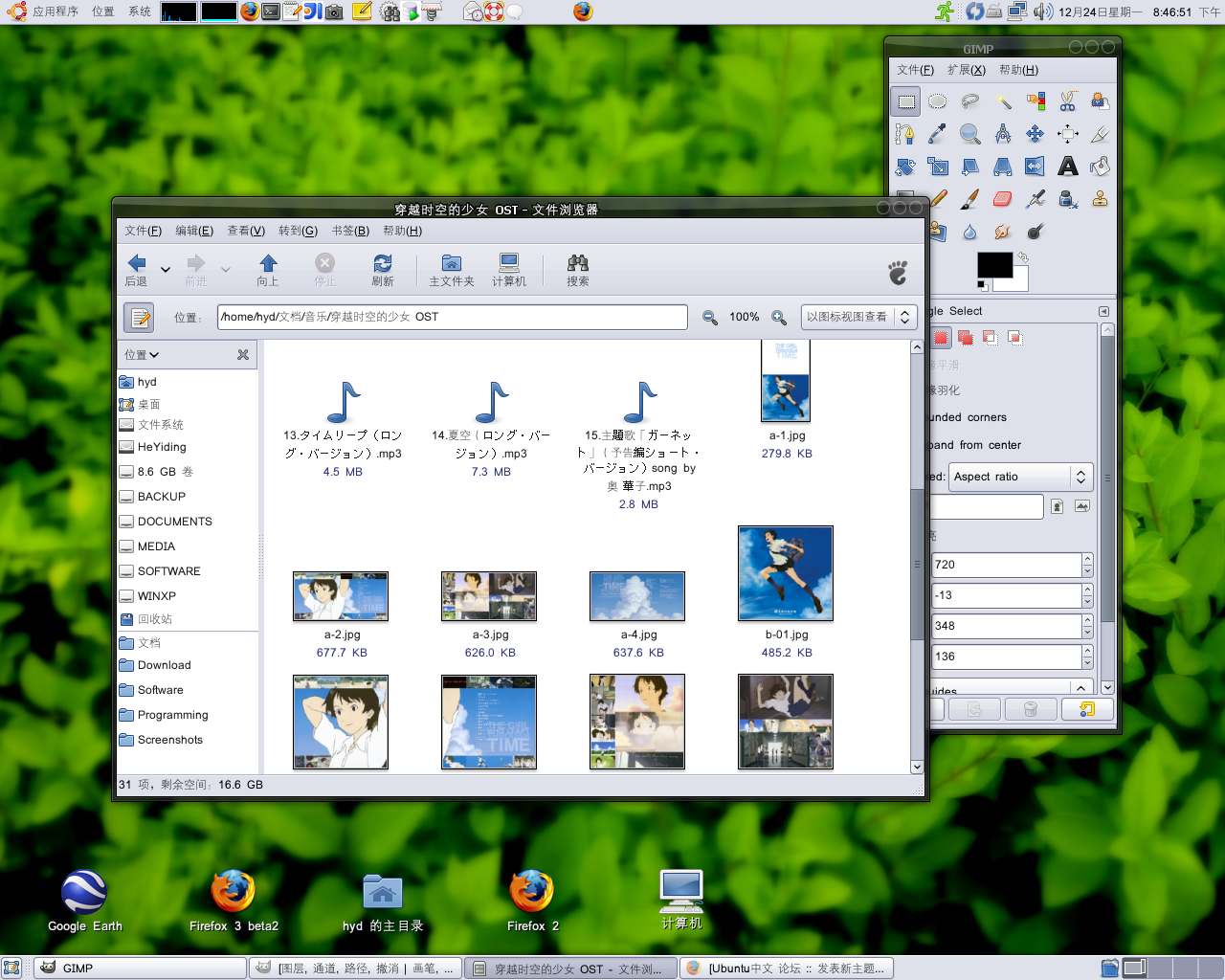Enable replace selection mode in GIMP

(942, 338)
